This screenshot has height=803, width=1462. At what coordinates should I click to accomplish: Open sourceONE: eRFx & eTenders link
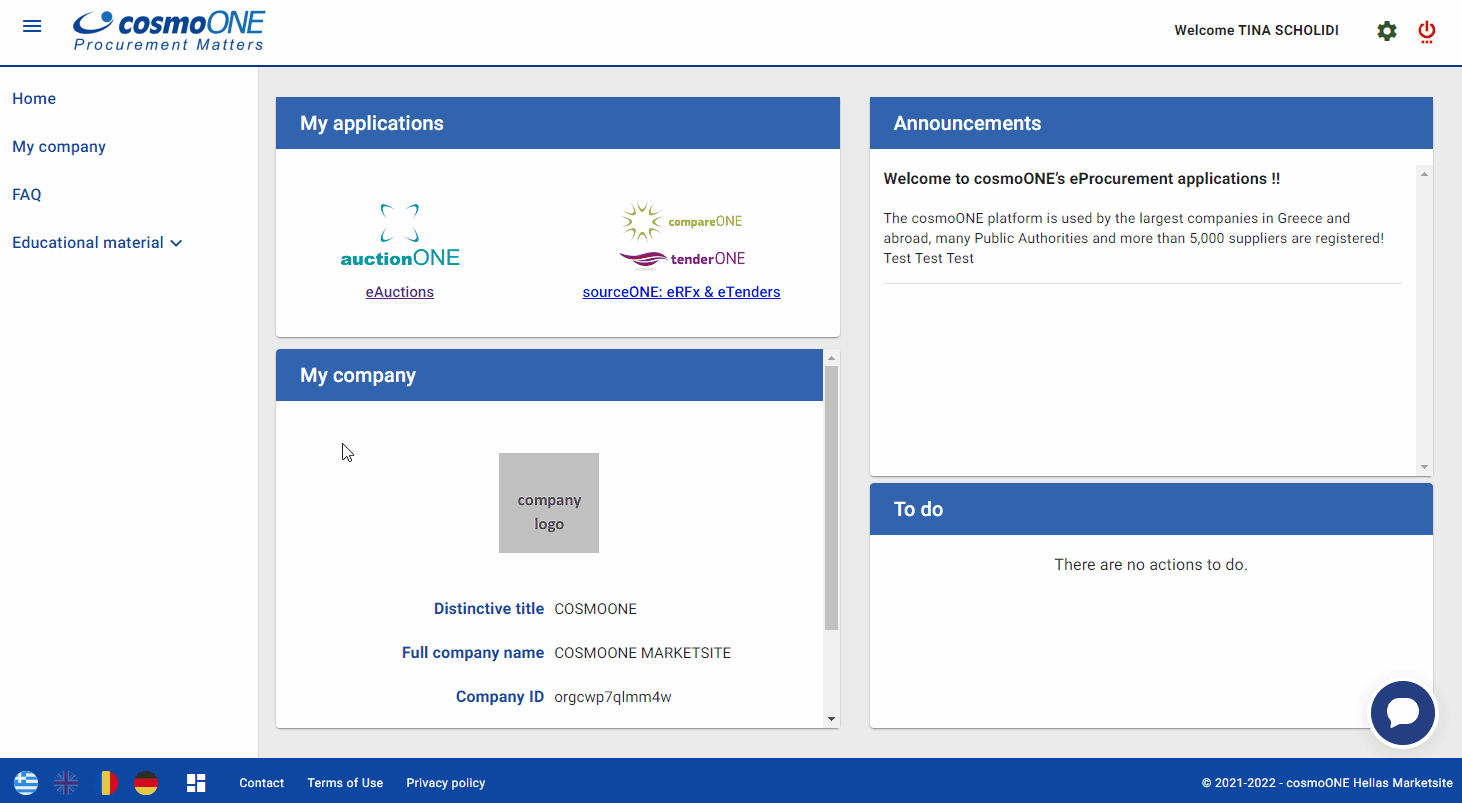point(682,292)
